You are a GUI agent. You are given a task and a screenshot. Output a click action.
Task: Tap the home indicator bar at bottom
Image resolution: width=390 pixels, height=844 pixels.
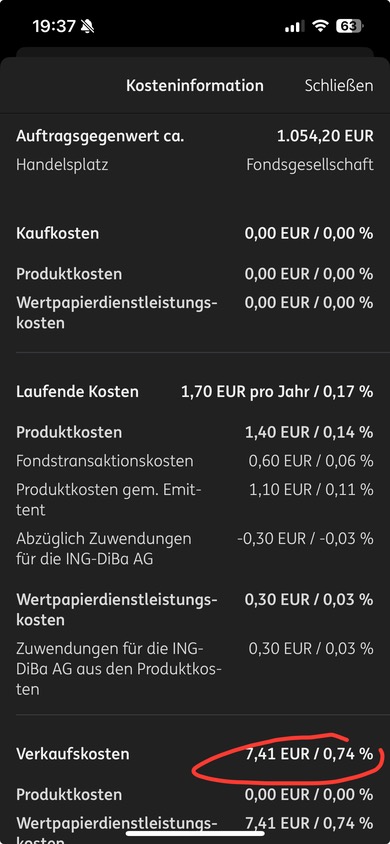click(195, 835)
